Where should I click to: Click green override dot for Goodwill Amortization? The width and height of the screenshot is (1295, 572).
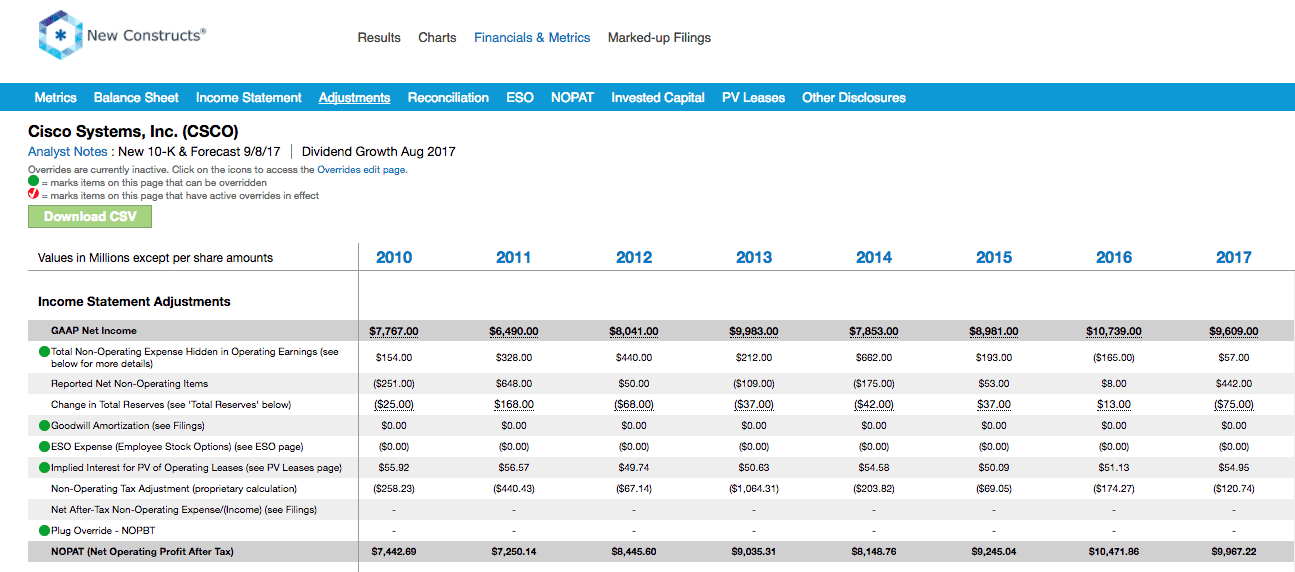44,426
